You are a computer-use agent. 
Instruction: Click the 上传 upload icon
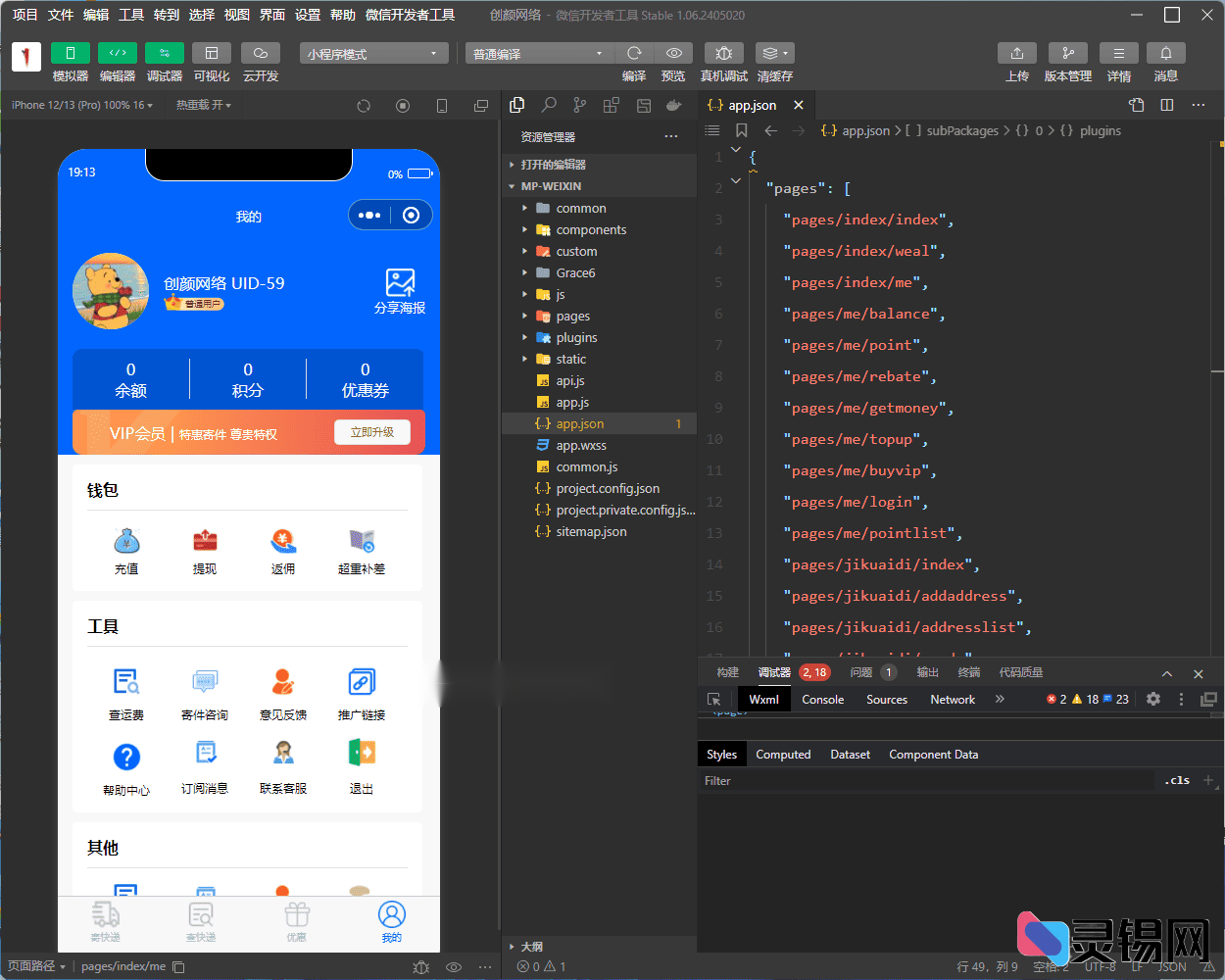pos(1016,53)
